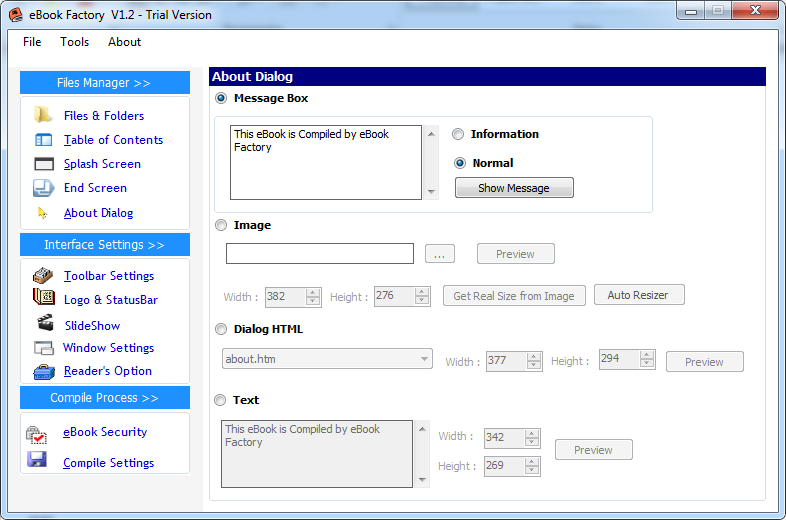
Task: Click the Image Width value 382 field
Action: click(x=286, y=297)
